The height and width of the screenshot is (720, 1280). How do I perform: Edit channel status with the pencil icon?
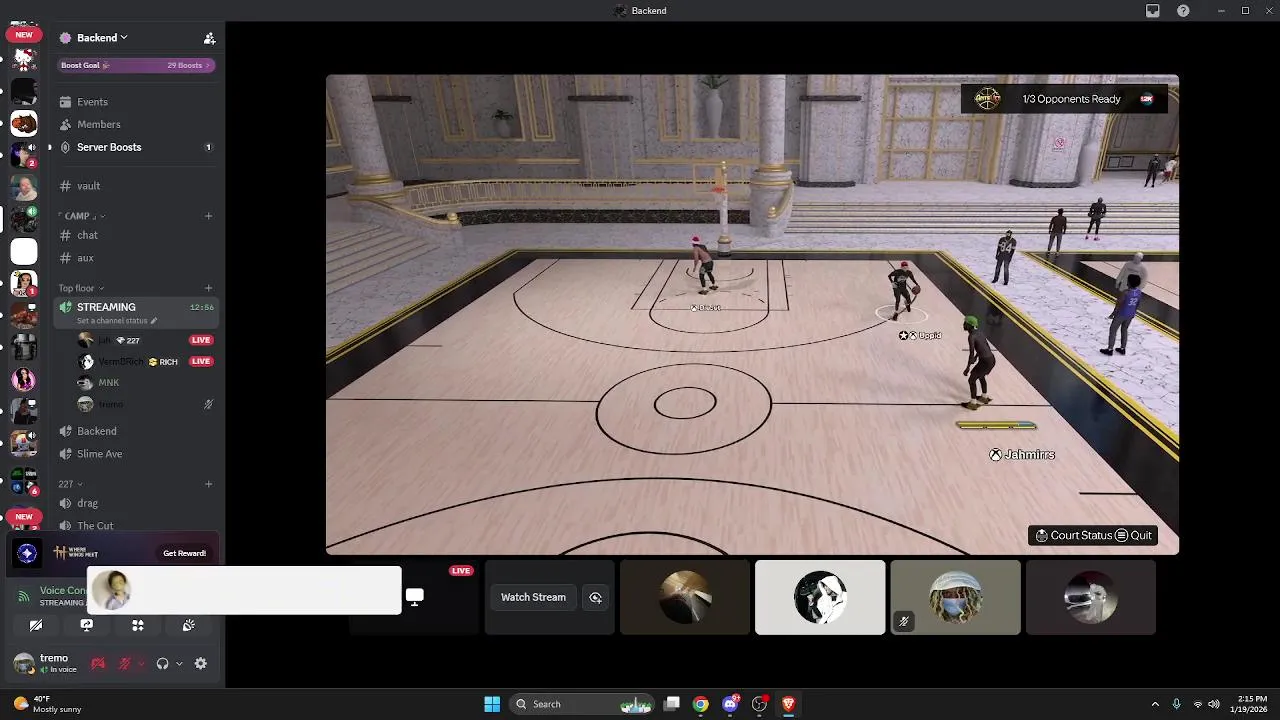[153, 321]
